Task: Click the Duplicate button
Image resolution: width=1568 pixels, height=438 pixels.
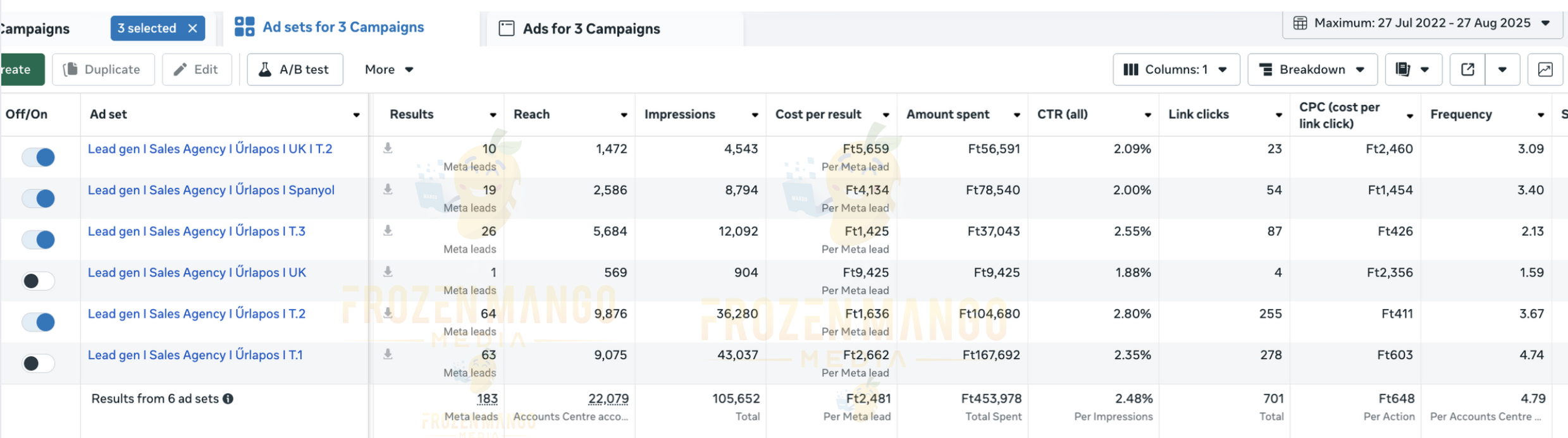Action: pos(103,70)
